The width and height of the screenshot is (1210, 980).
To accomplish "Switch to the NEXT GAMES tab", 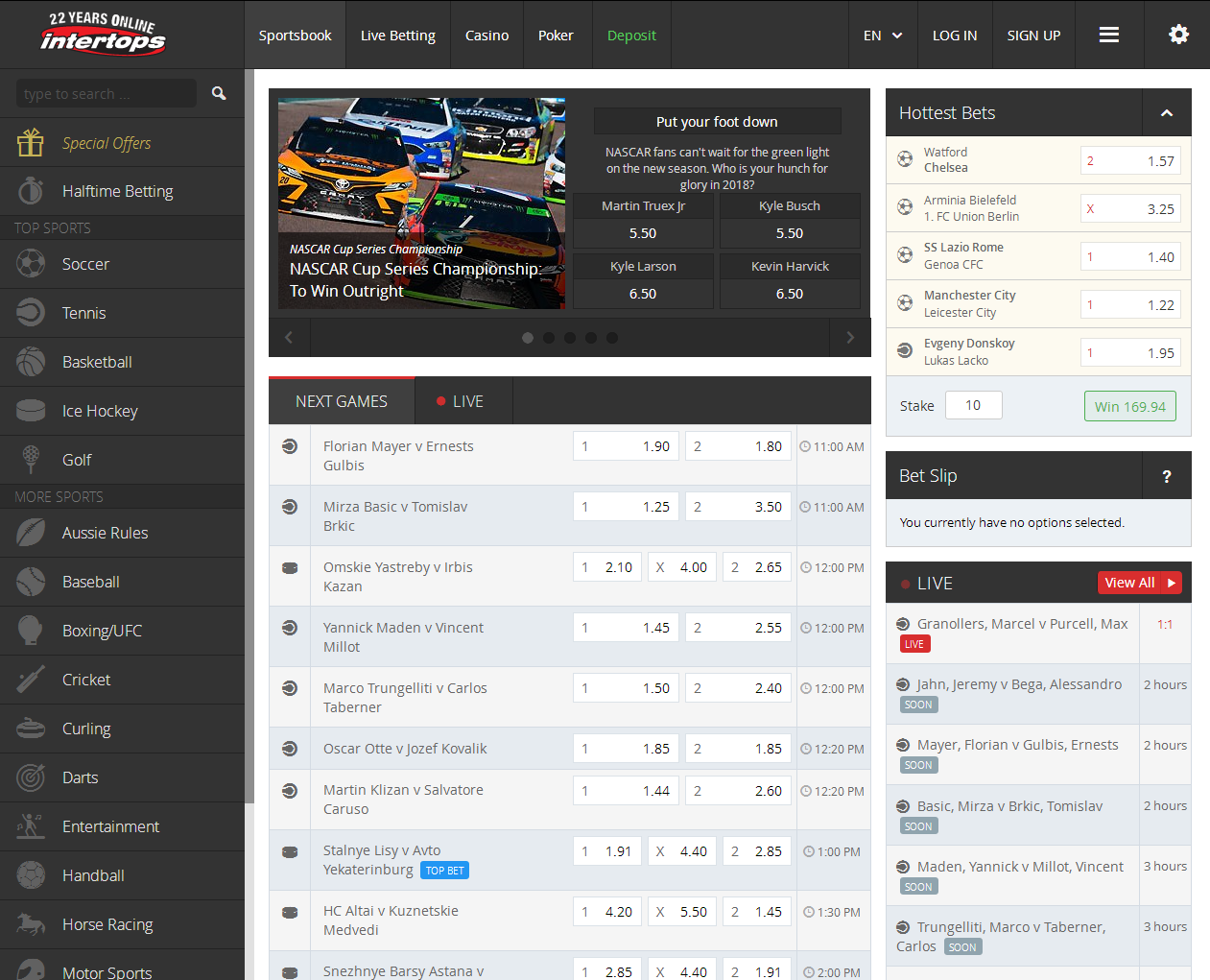I will point(342,401).
